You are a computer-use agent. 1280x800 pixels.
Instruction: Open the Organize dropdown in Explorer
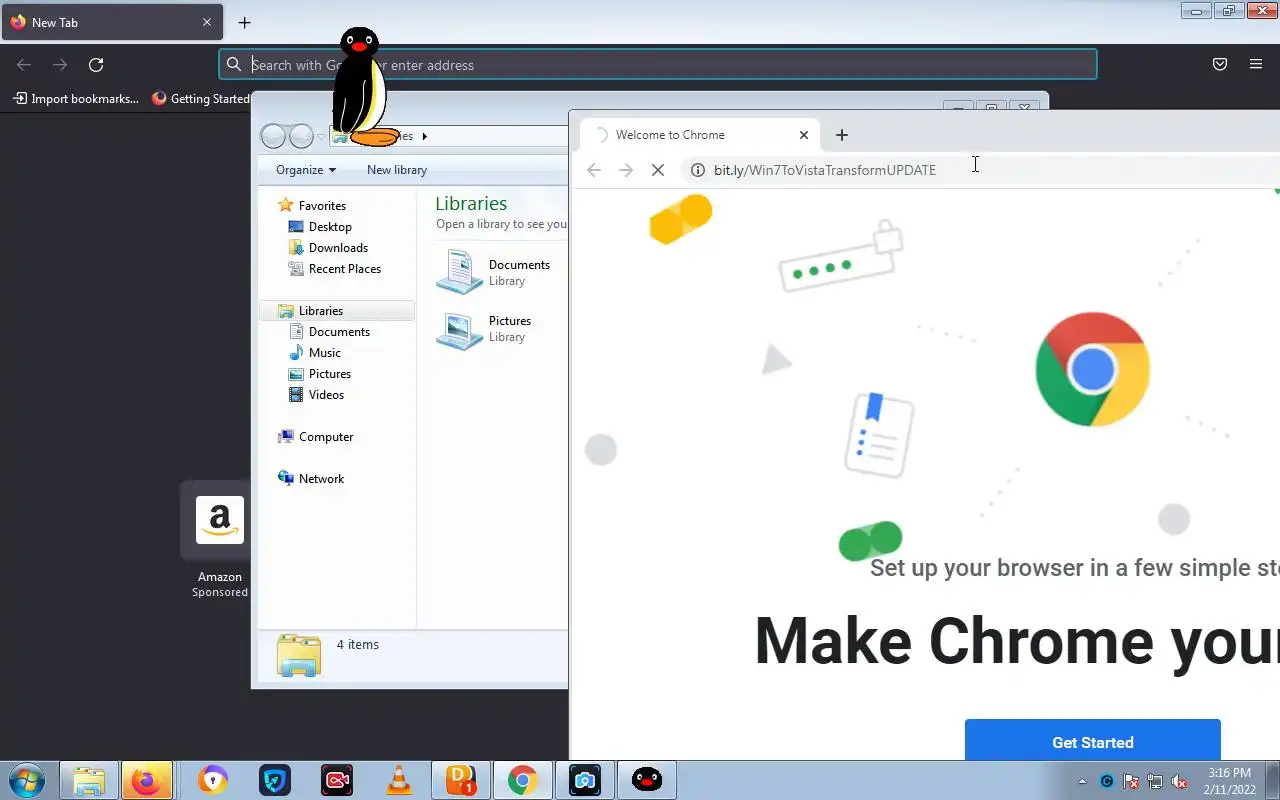306,170
